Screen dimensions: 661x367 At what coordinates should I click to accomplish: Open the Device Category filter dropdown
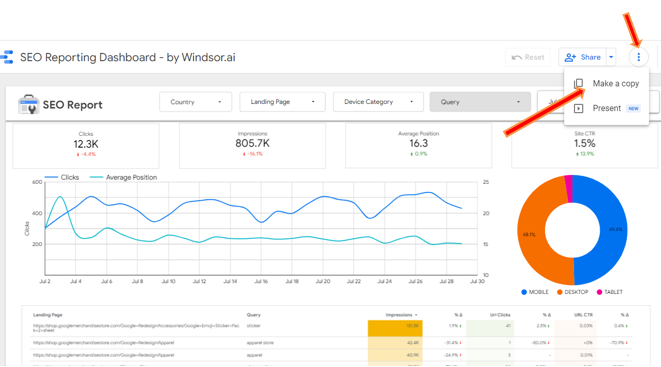pos(378,102)
